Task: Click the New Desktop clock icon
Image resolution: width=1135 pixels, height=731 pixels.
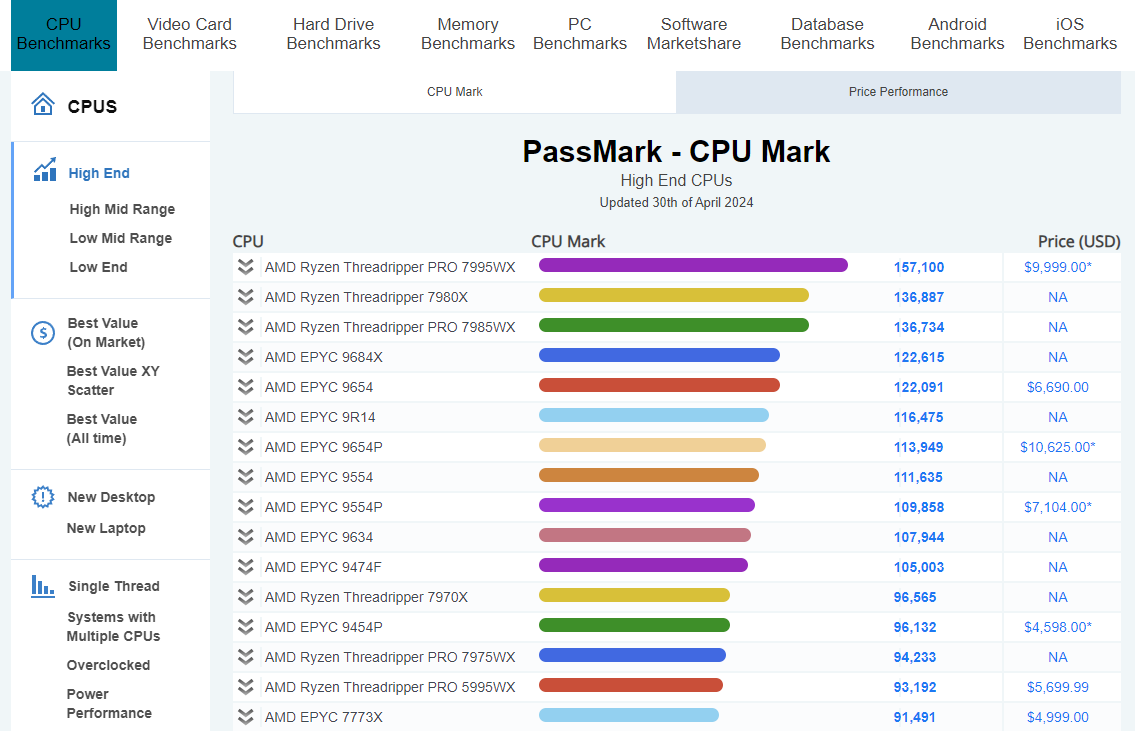Action: 41,497
